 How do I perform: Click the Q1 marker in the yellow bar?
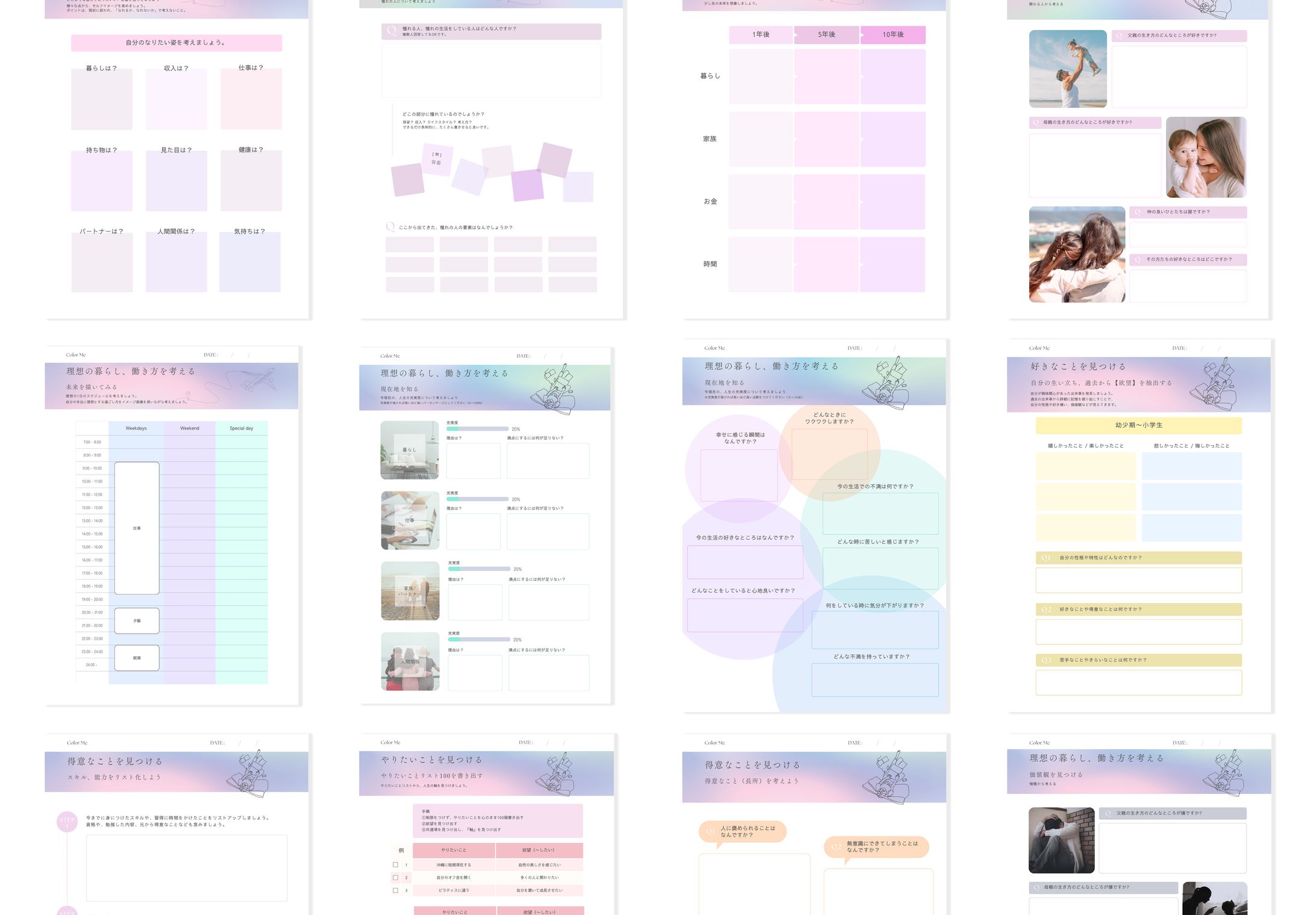(1046, 558)
